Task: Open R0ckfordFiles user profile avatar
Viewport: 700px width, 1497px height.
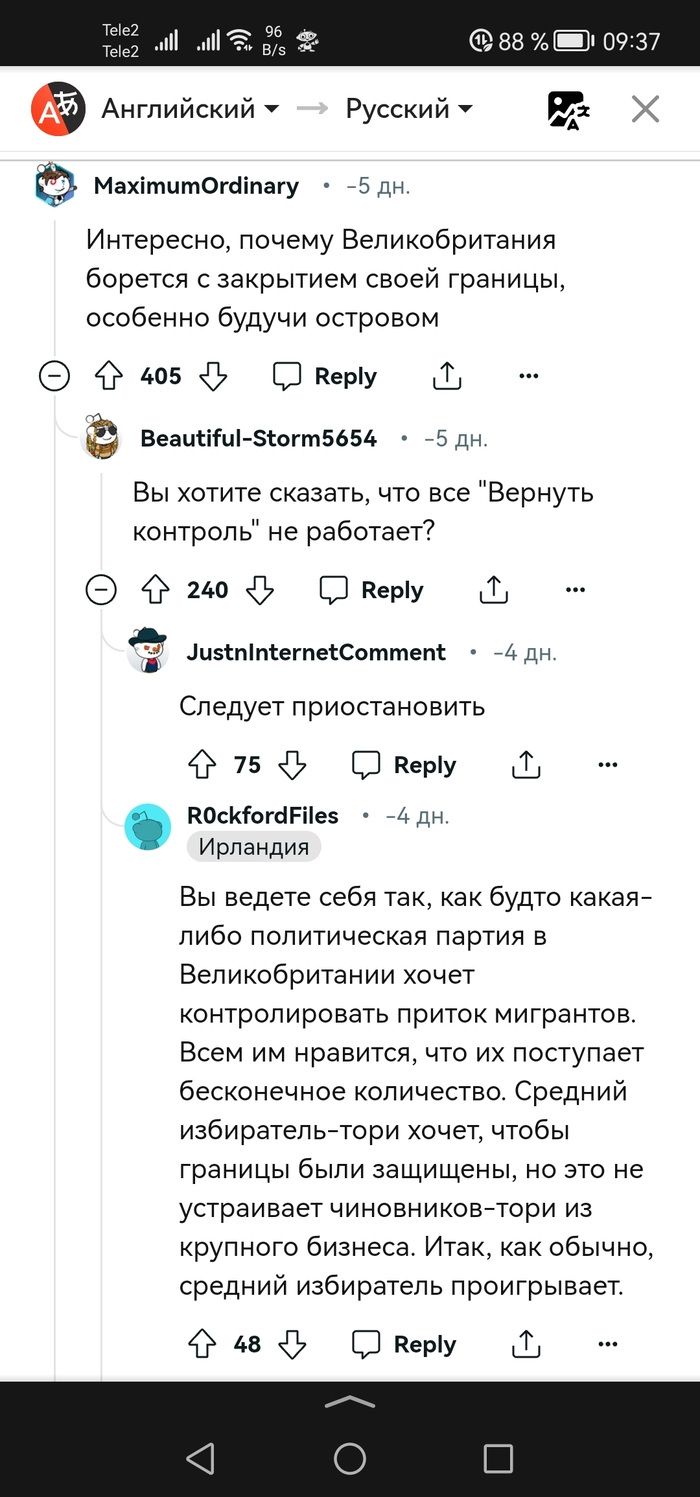Action: 148,826
